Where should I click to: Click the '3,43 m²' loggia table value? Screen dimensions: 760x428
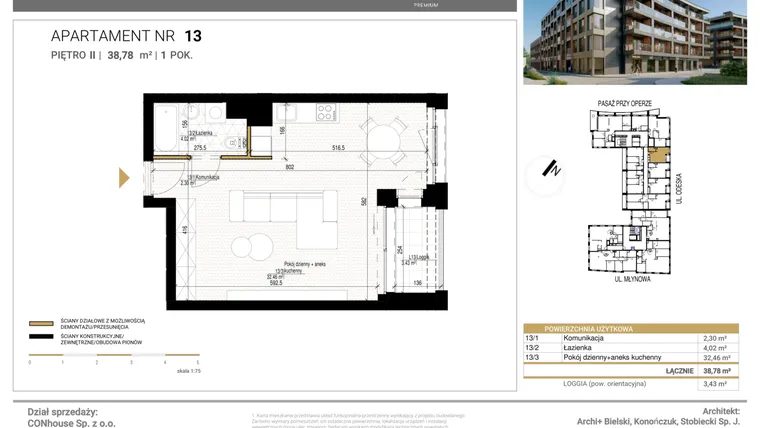(x=715, y=384)
